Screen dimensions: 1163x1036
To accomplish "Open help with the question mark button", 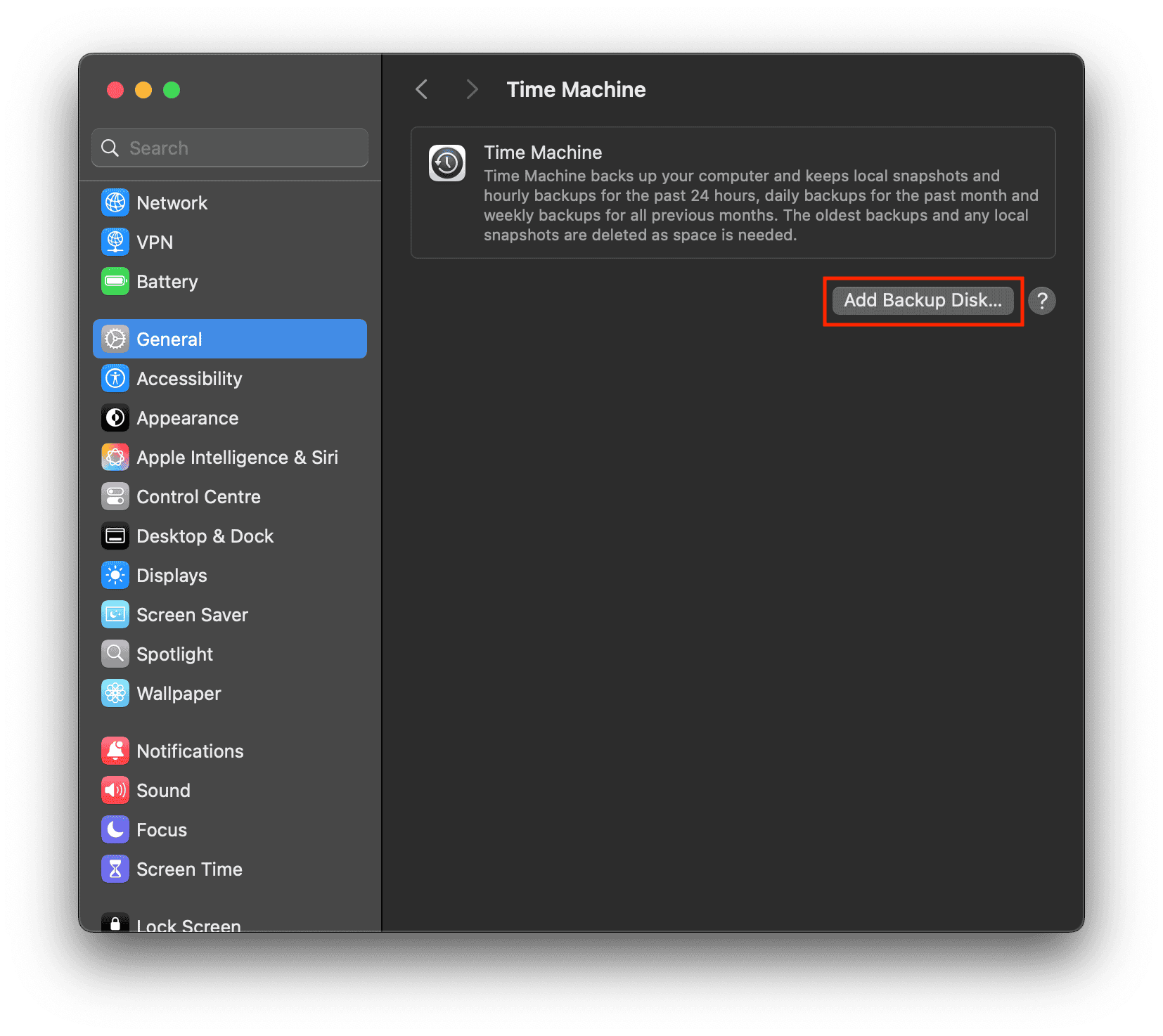I will pyautogui.click(x=1041, y=301).
